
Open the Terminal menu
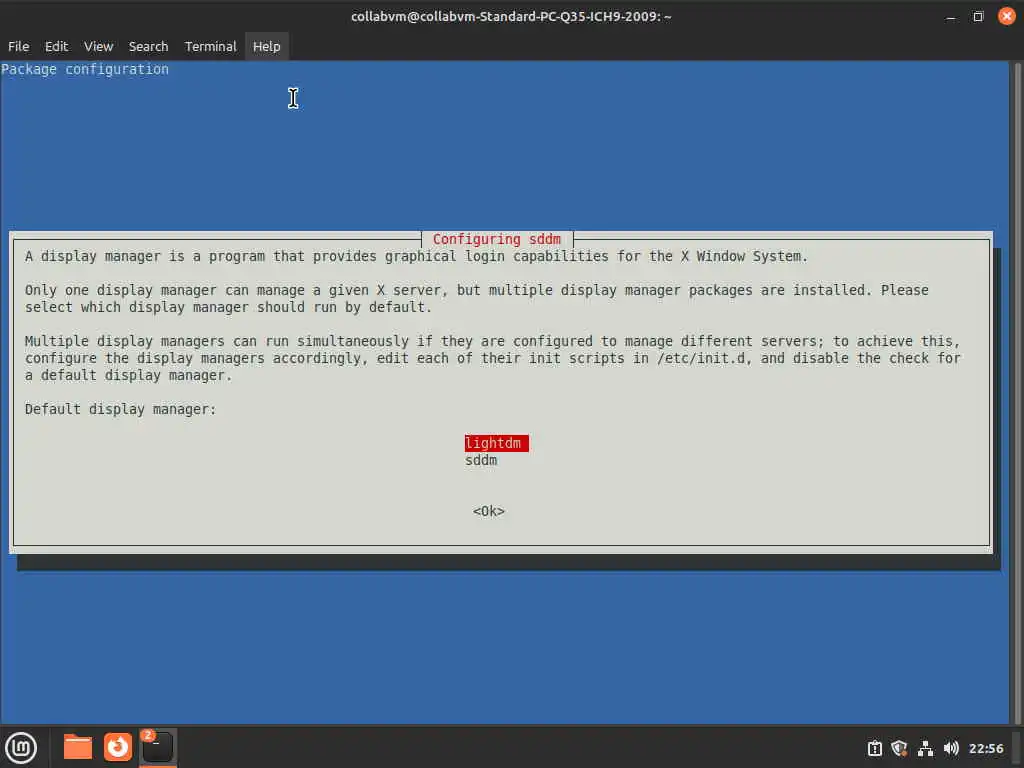(210, 46)
